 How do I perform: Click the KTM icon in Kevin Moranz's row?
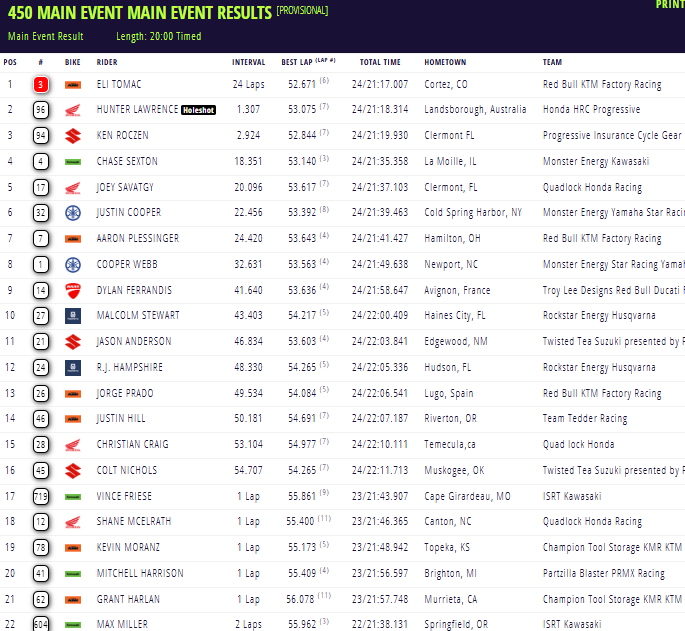point(73,548)
